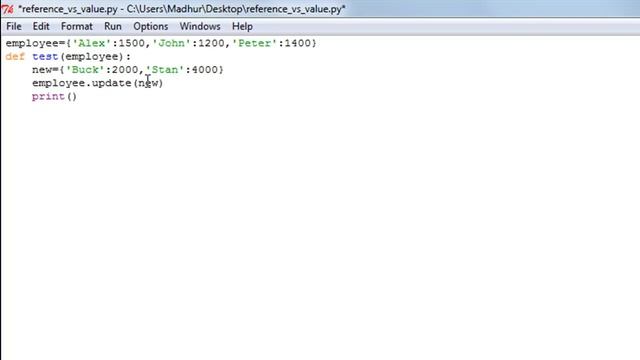Viewport: 640px width, 360px height.
Task: Click the value 1500 in first line
Action: click(x=131, y=43)
